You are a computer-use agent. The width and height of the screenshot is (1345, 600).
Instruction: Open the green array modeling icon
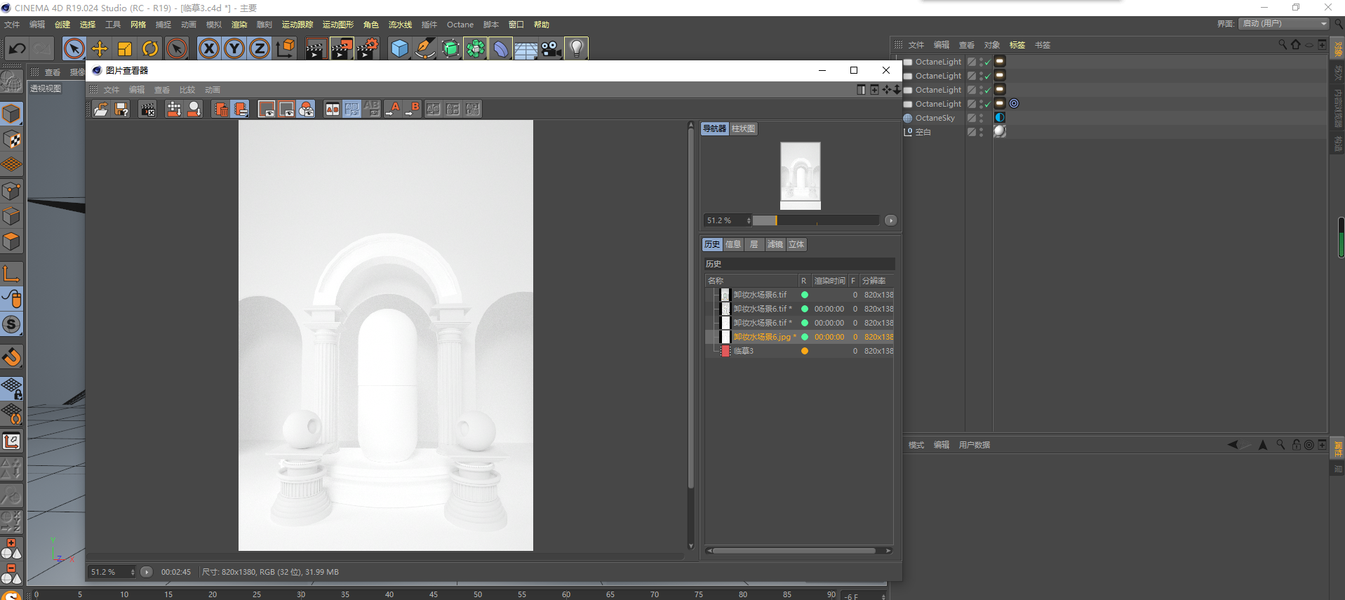click(x=476, y=48)
